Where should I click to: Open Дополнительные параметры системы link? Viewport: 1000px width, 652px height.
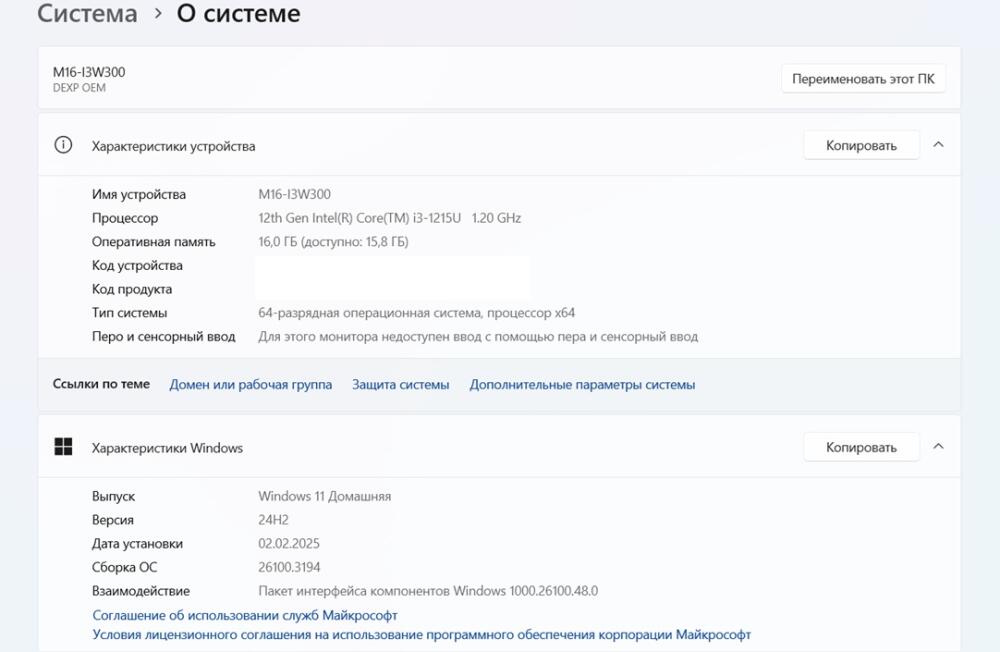pos(582,385)
